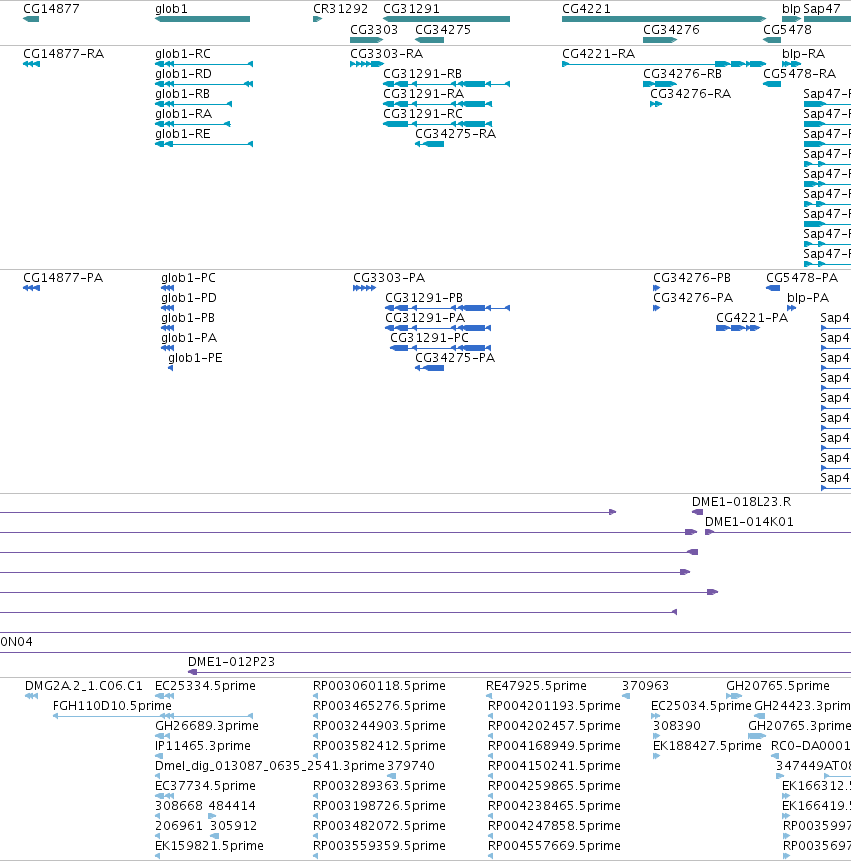Click the CG34276-PB protein feature
851x861 pixels.
click(x=657, y=288)
